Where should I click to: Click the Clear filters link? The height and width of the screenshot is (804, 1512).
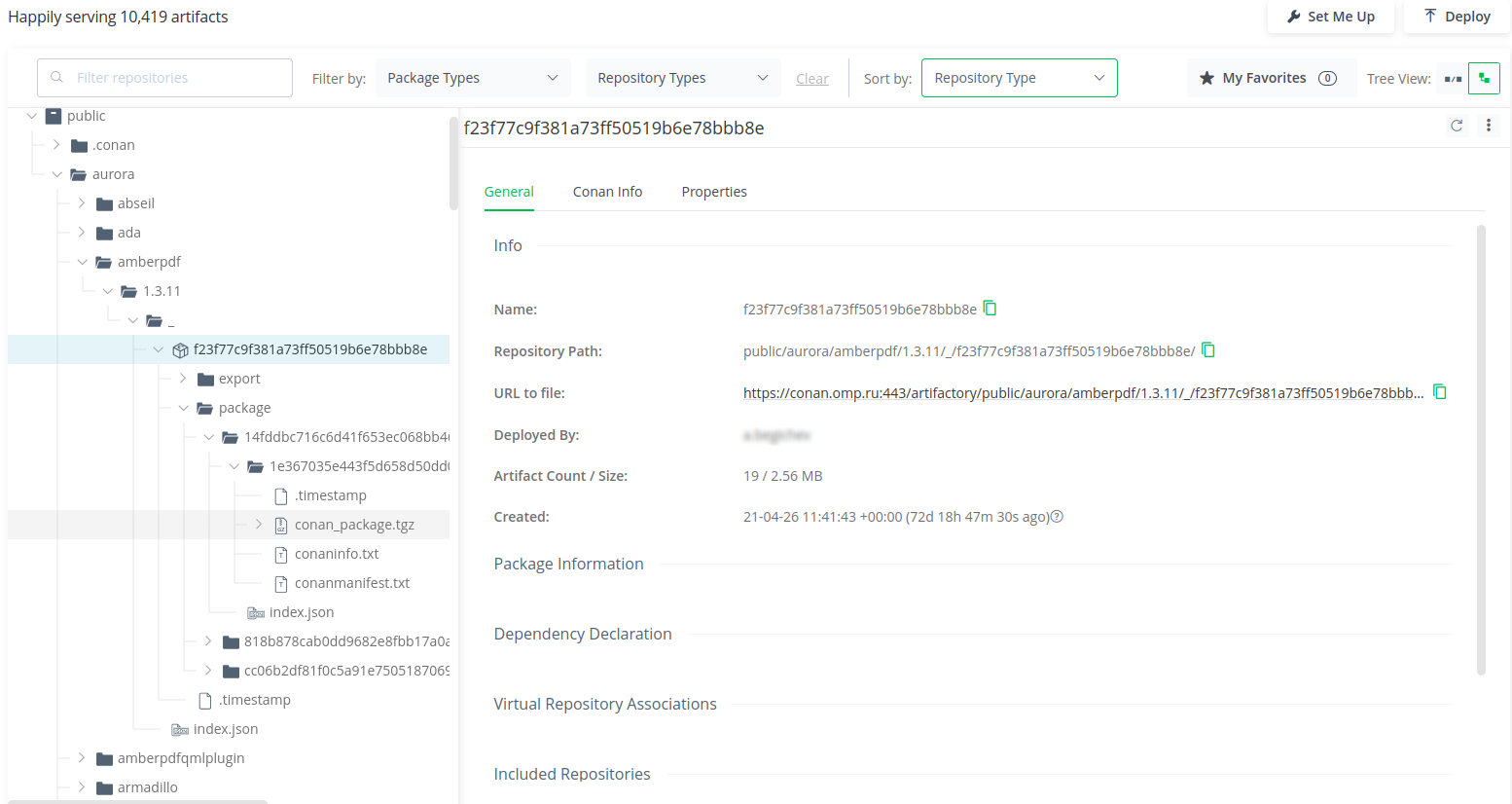812,79
